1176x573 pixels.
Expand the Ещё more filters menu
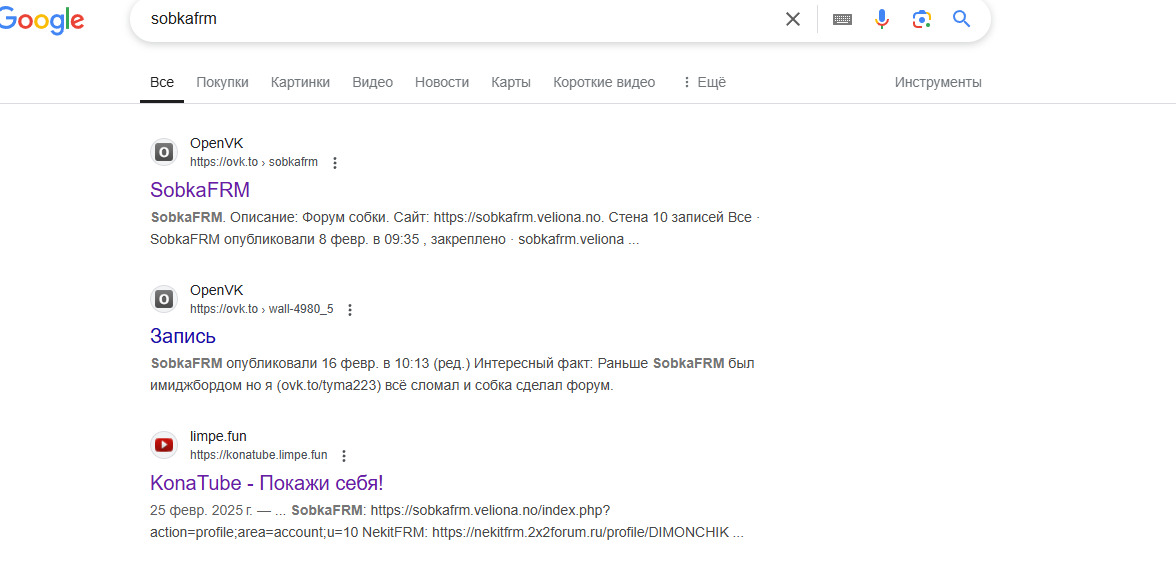[x=703, y=82]
